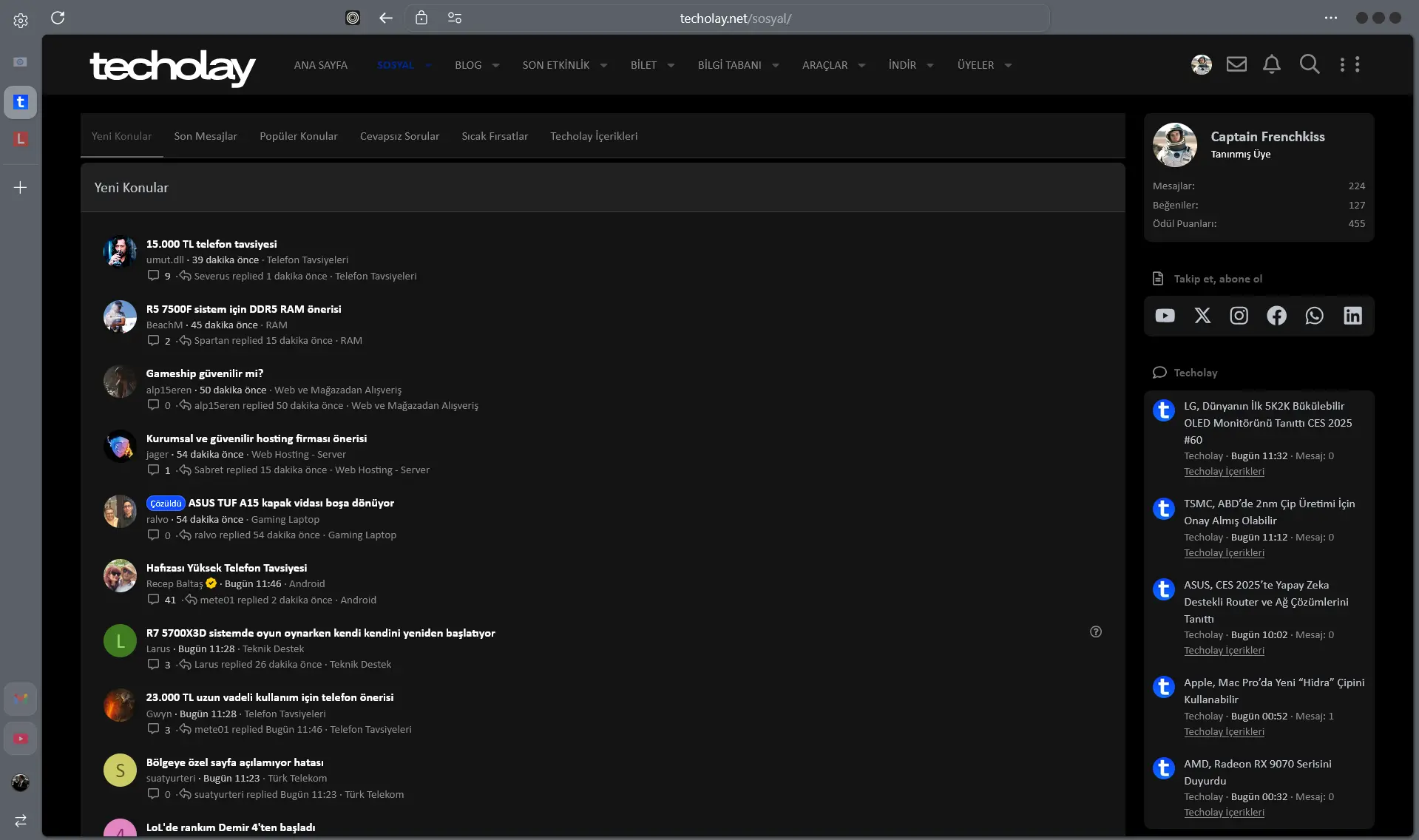Open Hafızası Yüksek Telefon Tavsiyesi thread
This screenshot has height=840, width=1419.
(226, 568)
